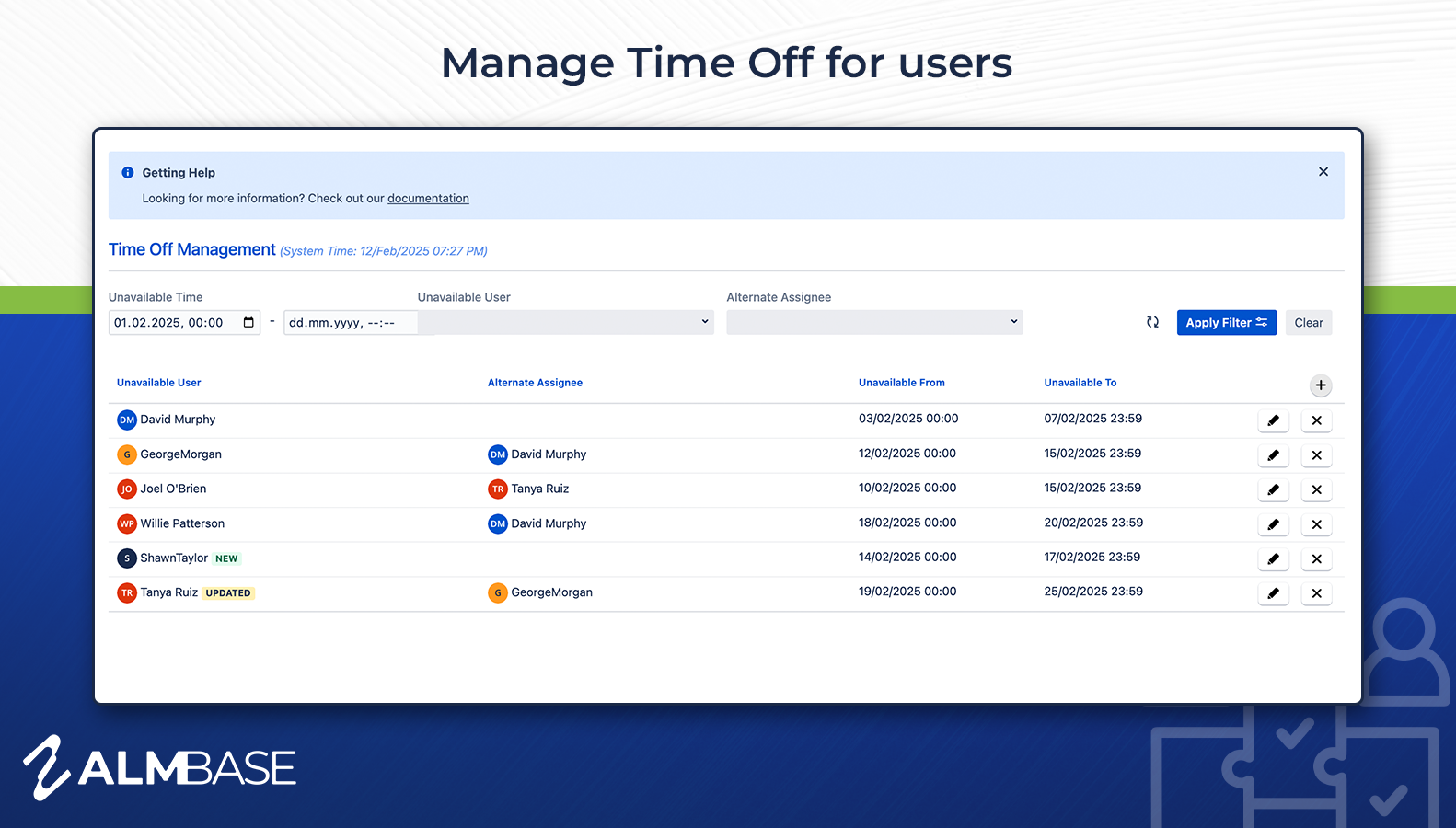Screen dimensions: 1456x828
Task: Click Willie Patterson's WP avatar
Action: [x=127, y=523]
